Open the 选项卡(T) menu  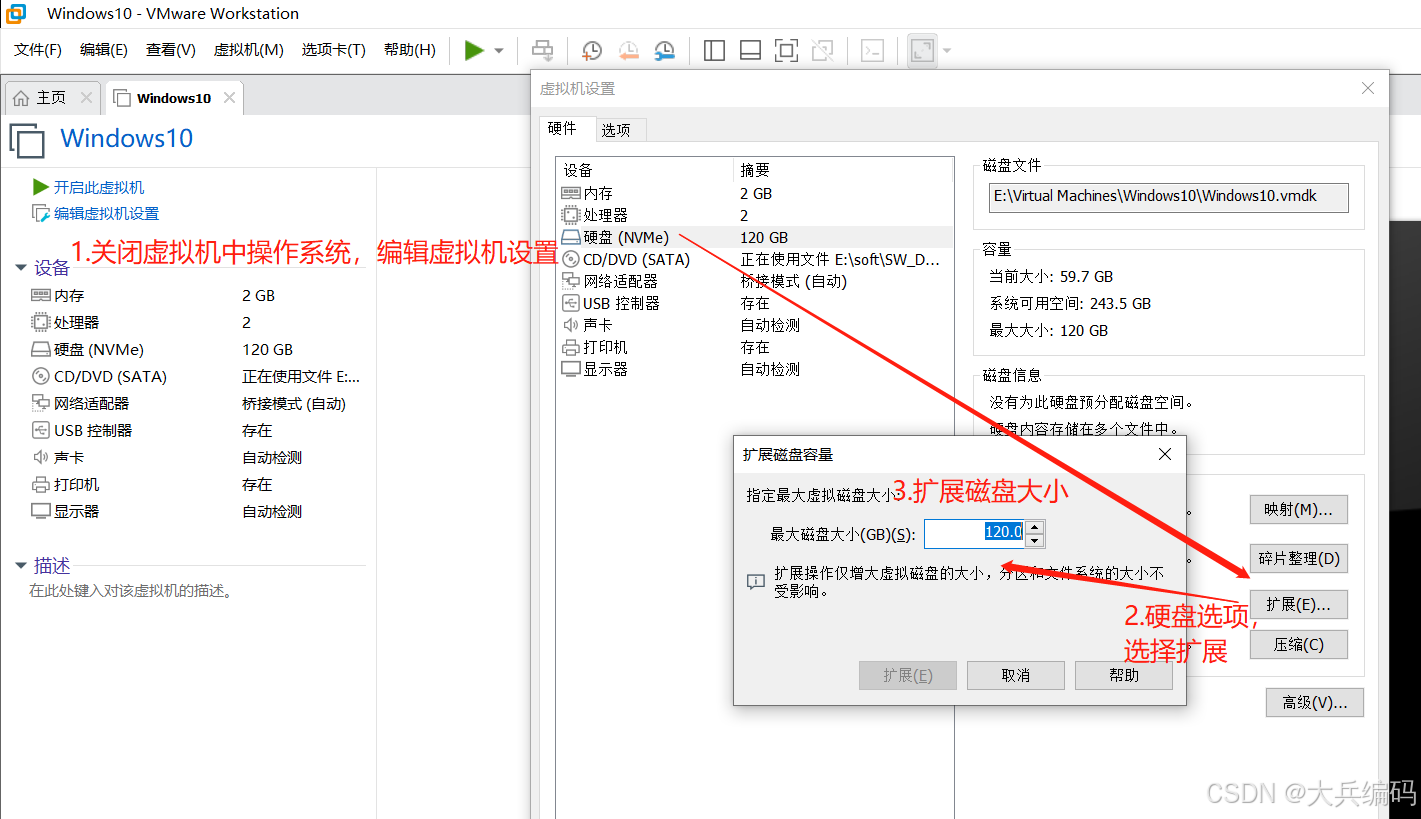click(x=334, y=50)
